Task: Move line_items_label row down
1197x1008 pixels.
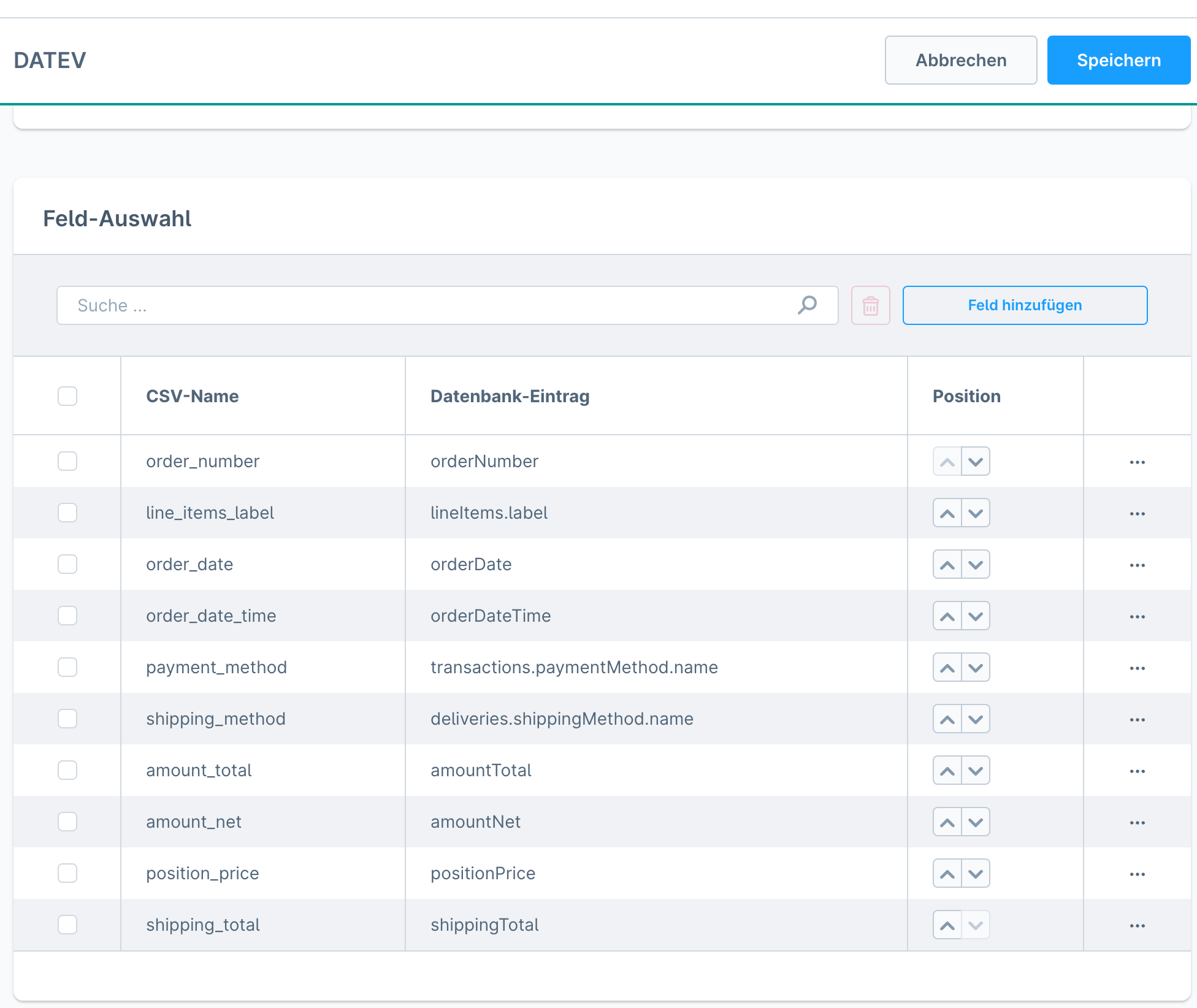Action: tap(976, 513)
